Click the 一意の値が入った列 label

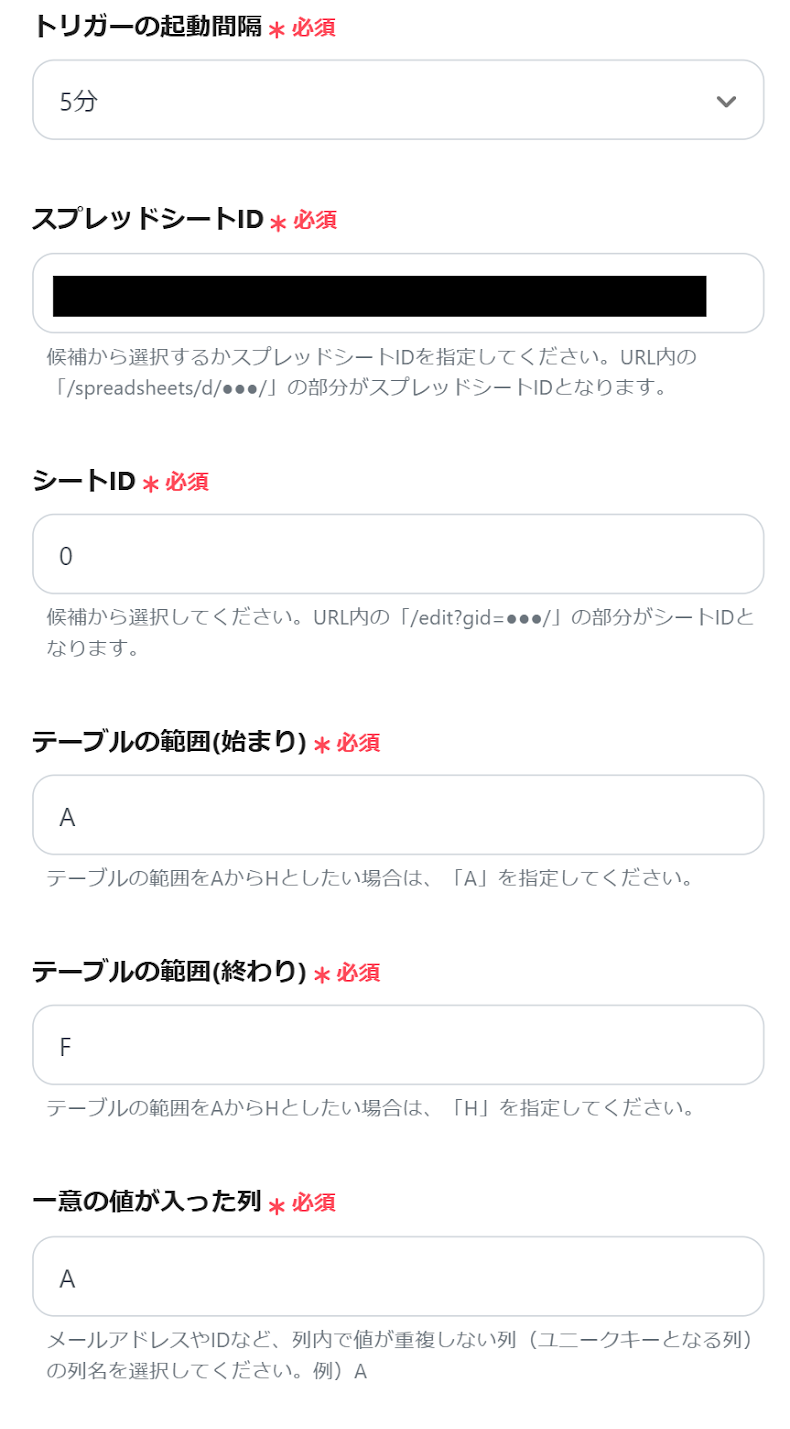[x=147, y=1203]
